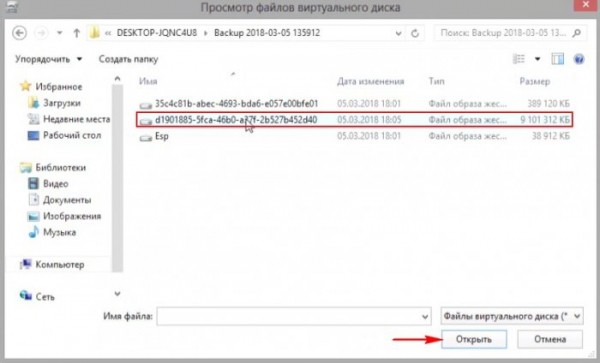The image size is (600, 363).
Task: Sort by Тип column header
Action: pos(436,81)
